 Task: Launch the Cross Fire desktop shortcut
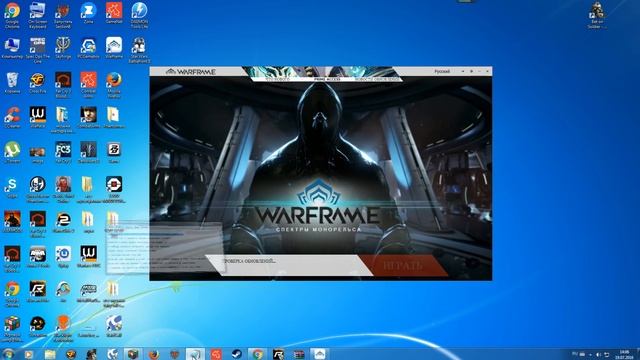pyautogui.click(x=38, y=83)
